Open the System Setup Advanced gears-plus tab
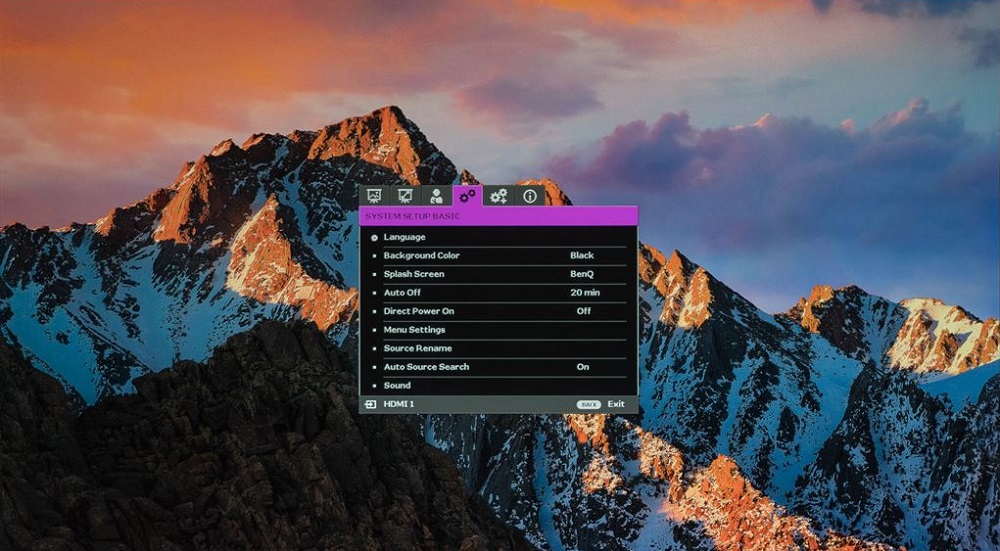Screen dimensions: 1000x551 pos(499,196)
